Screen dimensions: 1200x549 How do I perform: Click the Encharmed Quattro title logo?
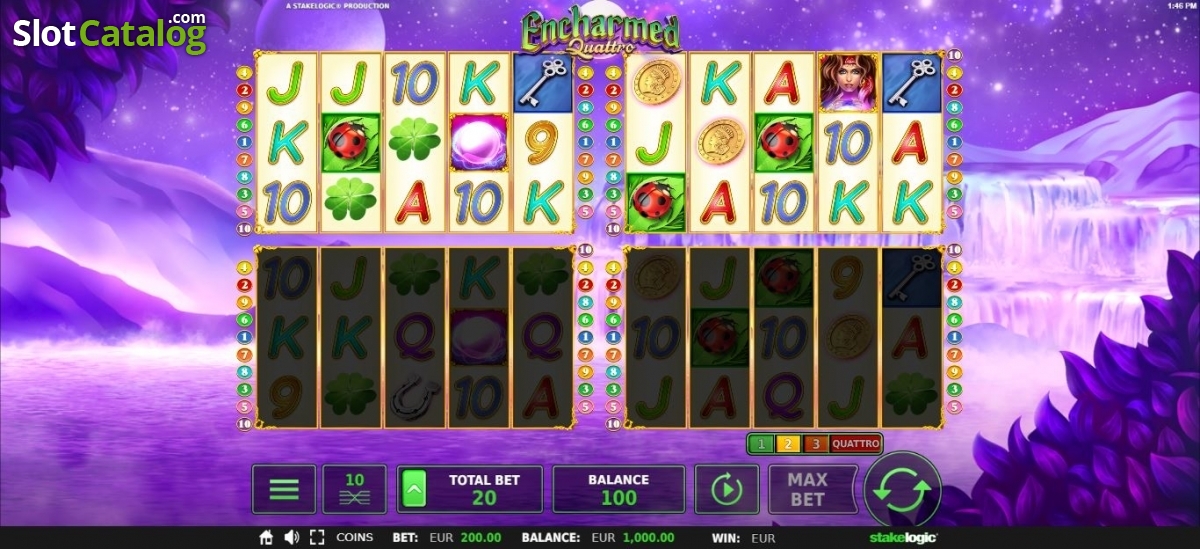click(x=601, y=31)
